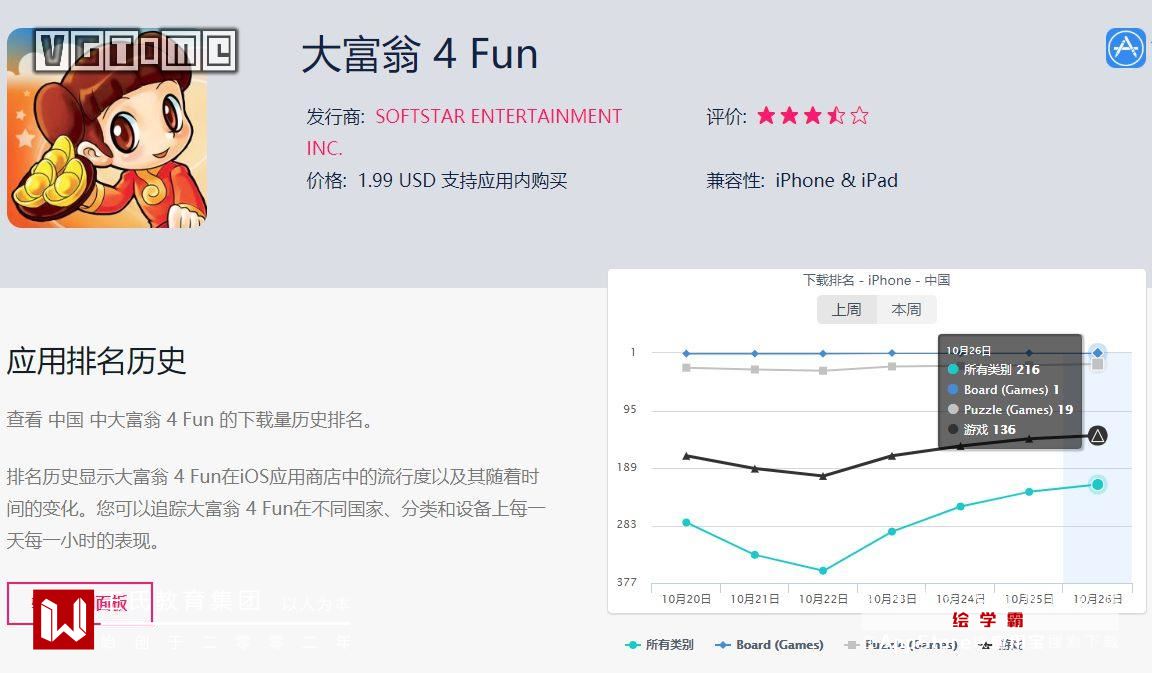Click gray Puzzle square on 10月21日
Image resolution: width=1152 pixels, height=673 pixels.
(755, 370)
